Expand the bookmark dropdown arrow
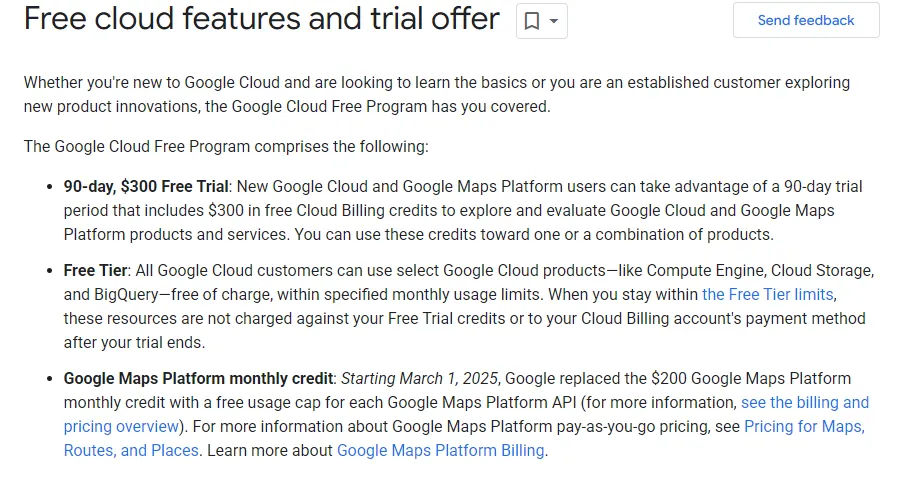The height and width of the screenshot is (480, 902). pos(554,21)
